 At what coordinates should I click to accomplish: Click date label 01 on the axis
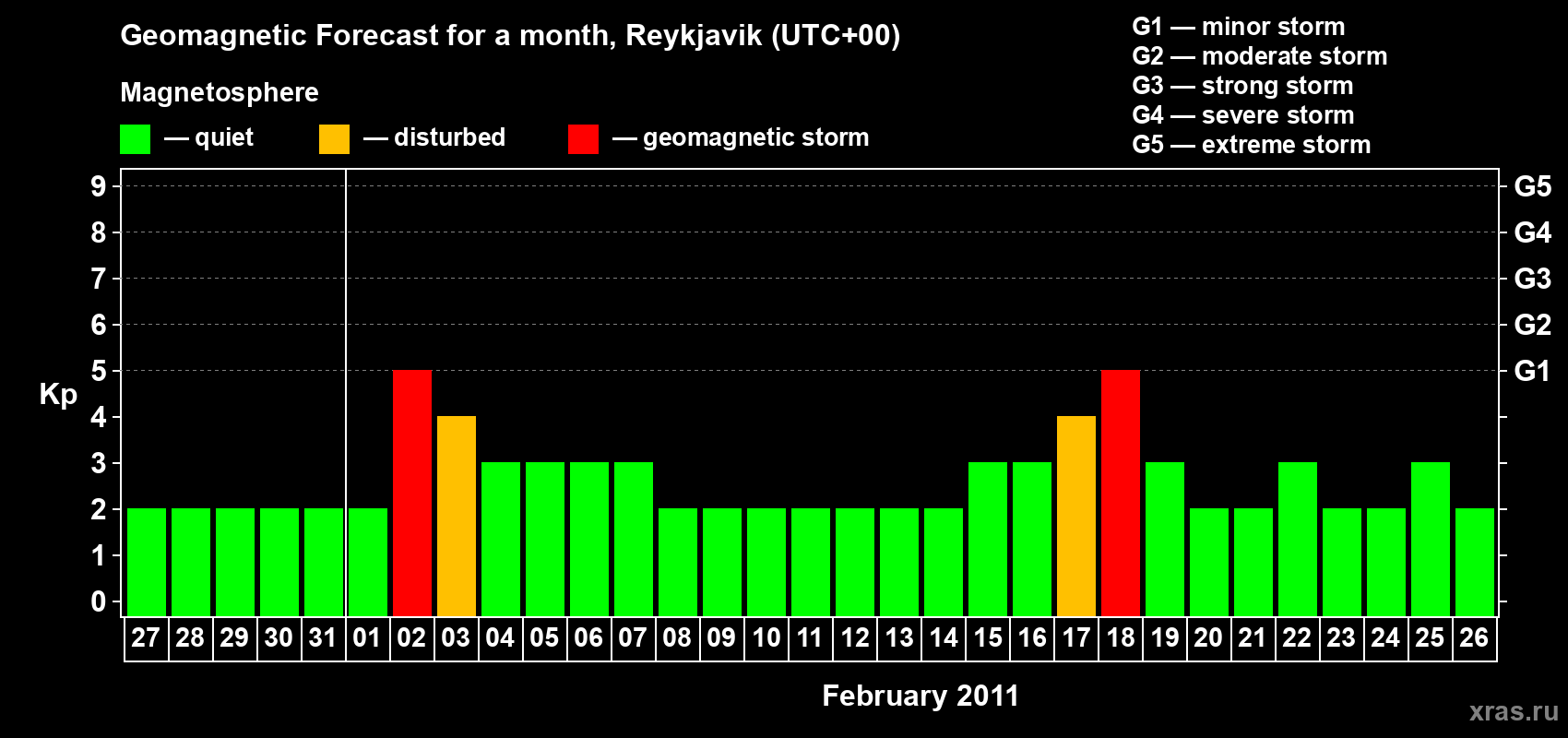pyautogui.click(x=367, y=638)
